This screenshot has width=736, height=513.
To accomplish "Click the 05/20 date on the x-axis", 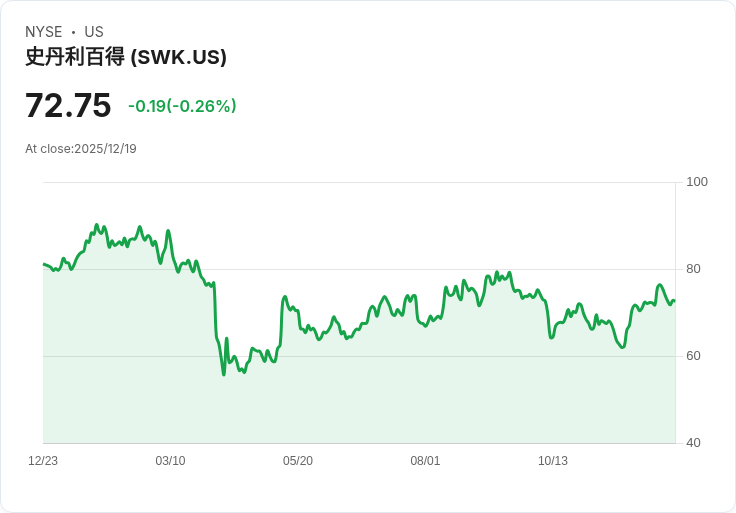I will point(298,461).
